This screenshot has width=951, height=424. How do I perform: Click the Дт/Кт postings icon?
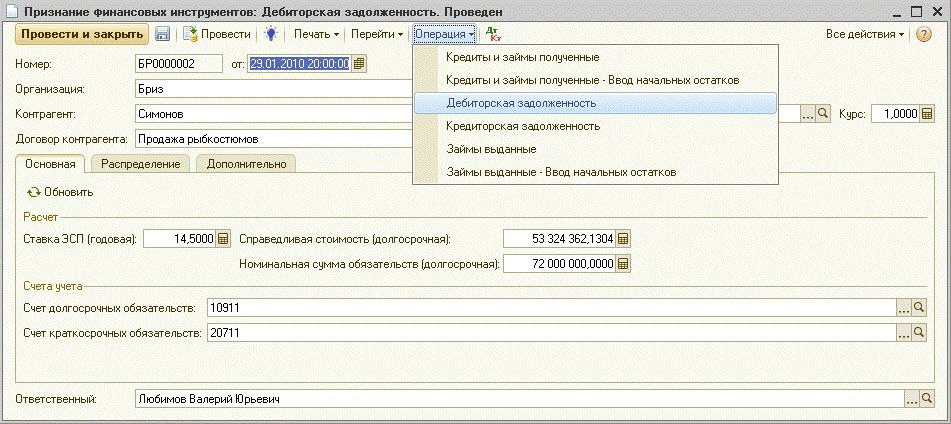493,34
